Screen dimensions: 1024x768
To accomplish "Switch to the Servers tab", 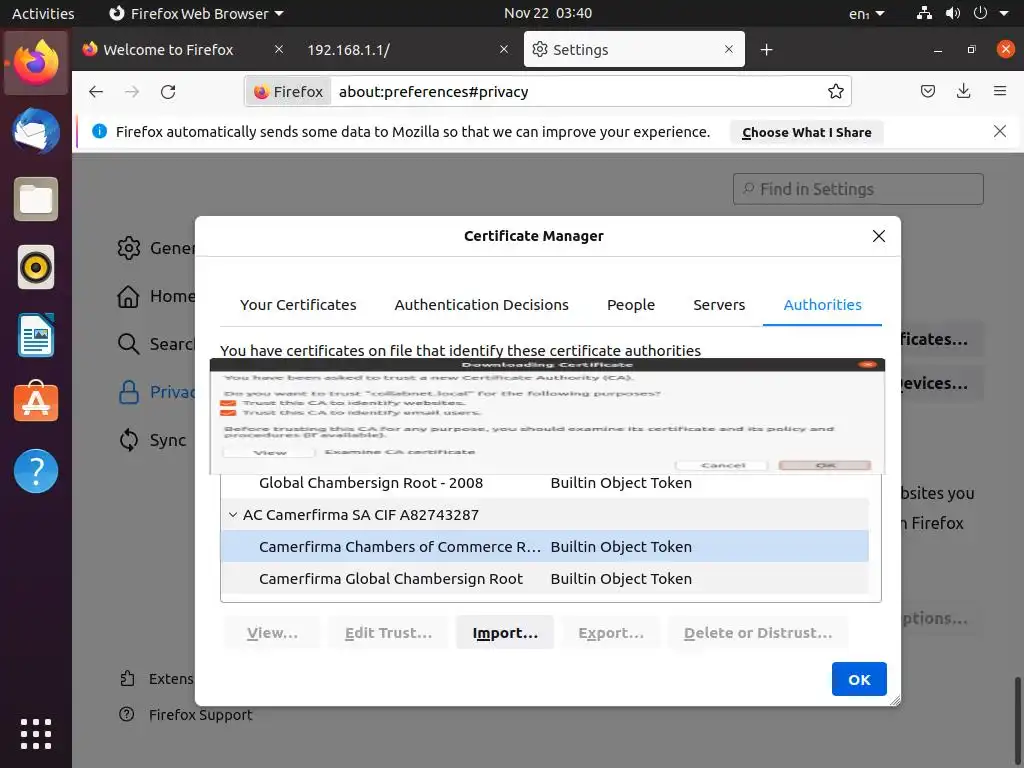I will pyautogui.click(x=719, y=305).
